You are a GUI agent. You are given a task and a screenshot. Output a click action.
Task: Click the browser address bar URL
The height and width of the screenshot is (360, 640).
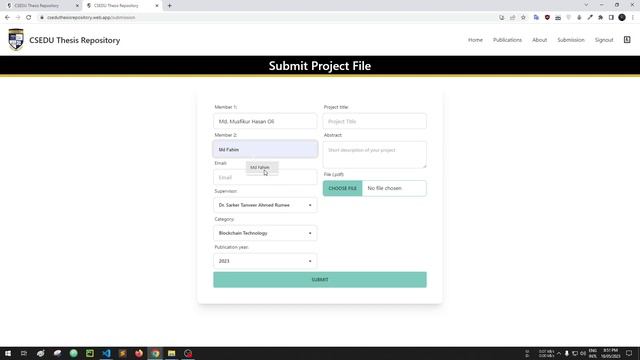(91, 18)
